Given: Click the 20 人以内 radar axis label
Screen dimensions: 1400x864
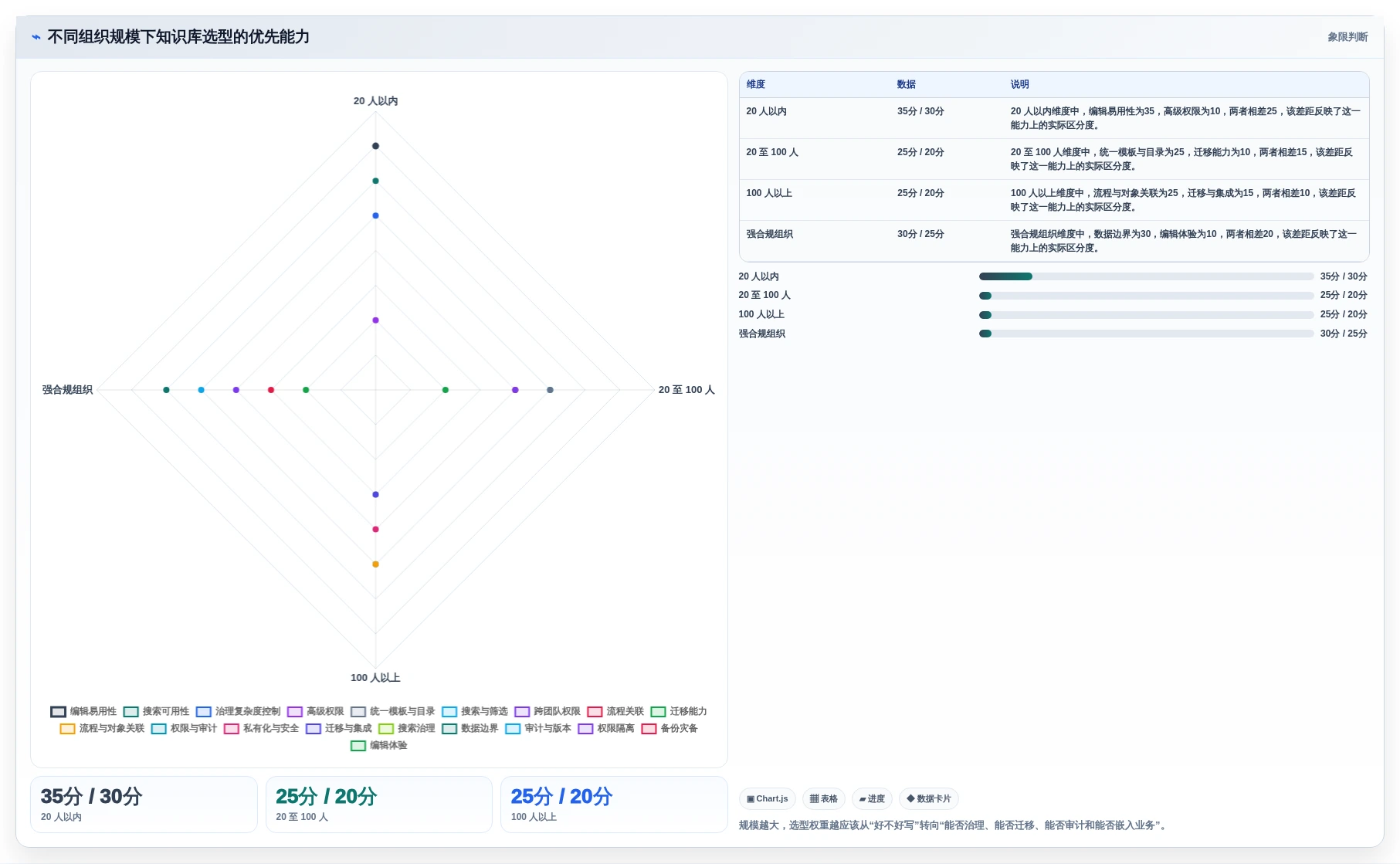Looking at the screenshot, I should [376, 101].
